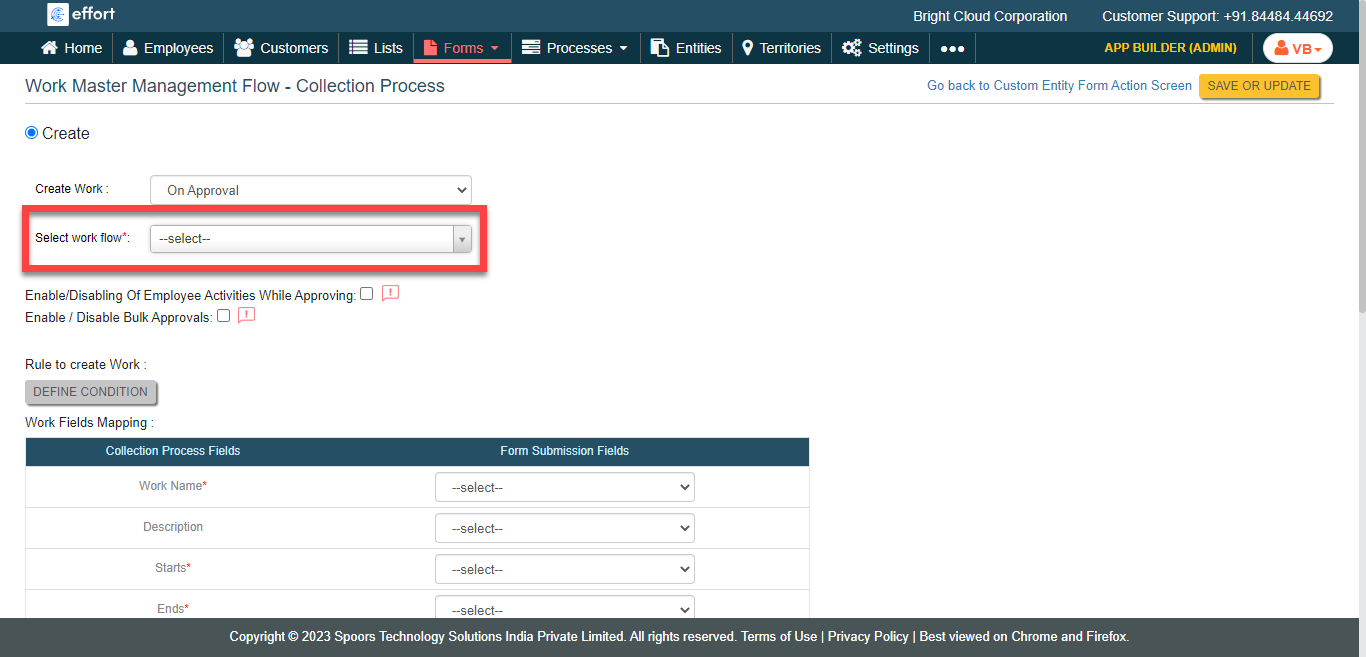Viewport: 1366px width, 657px height.
Task: Open the Privacy Policy footer link
Action: pyautogui.click(x=868, y=637)
